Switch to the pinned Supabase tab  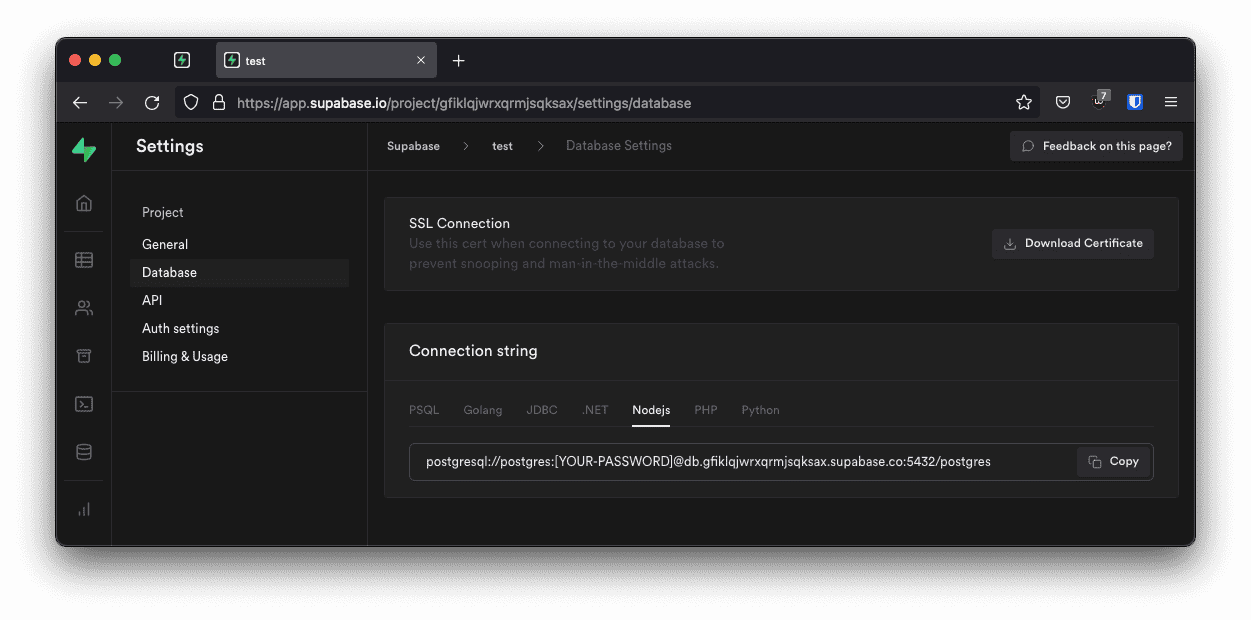(x=182, y=60)
